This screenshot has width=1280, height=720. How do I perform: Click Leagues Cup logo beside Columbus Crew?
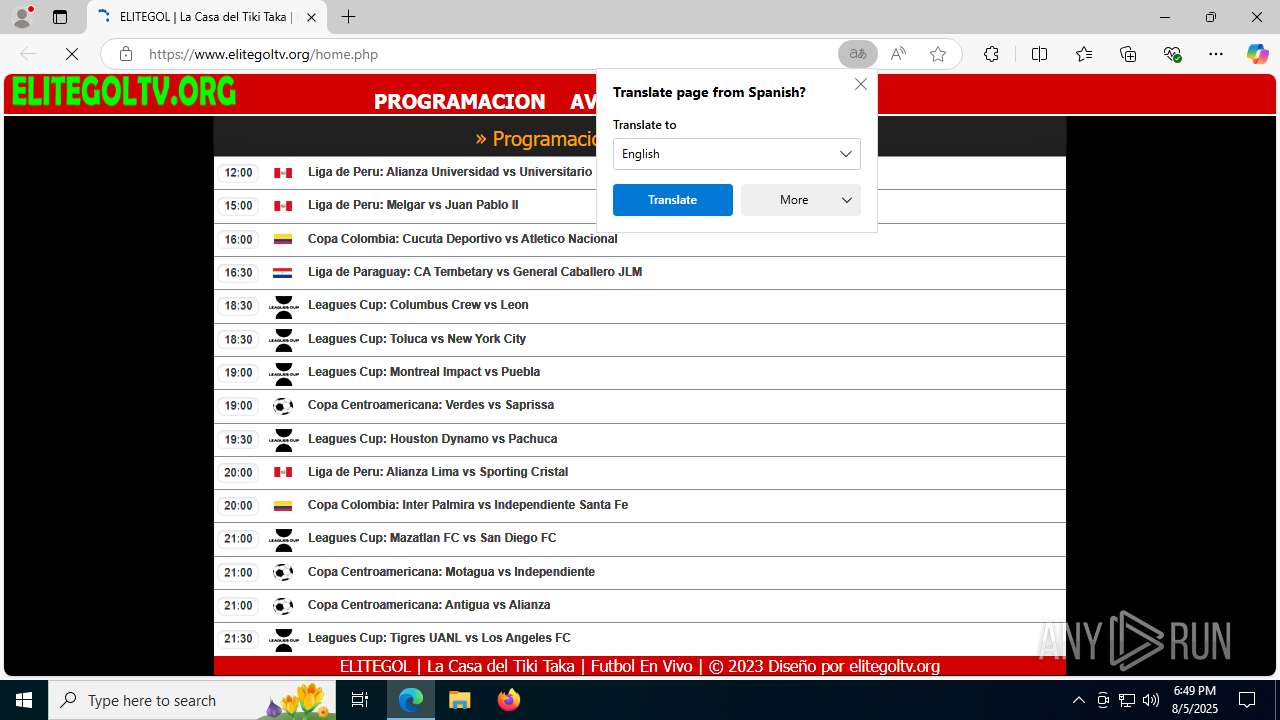point(284,307)
